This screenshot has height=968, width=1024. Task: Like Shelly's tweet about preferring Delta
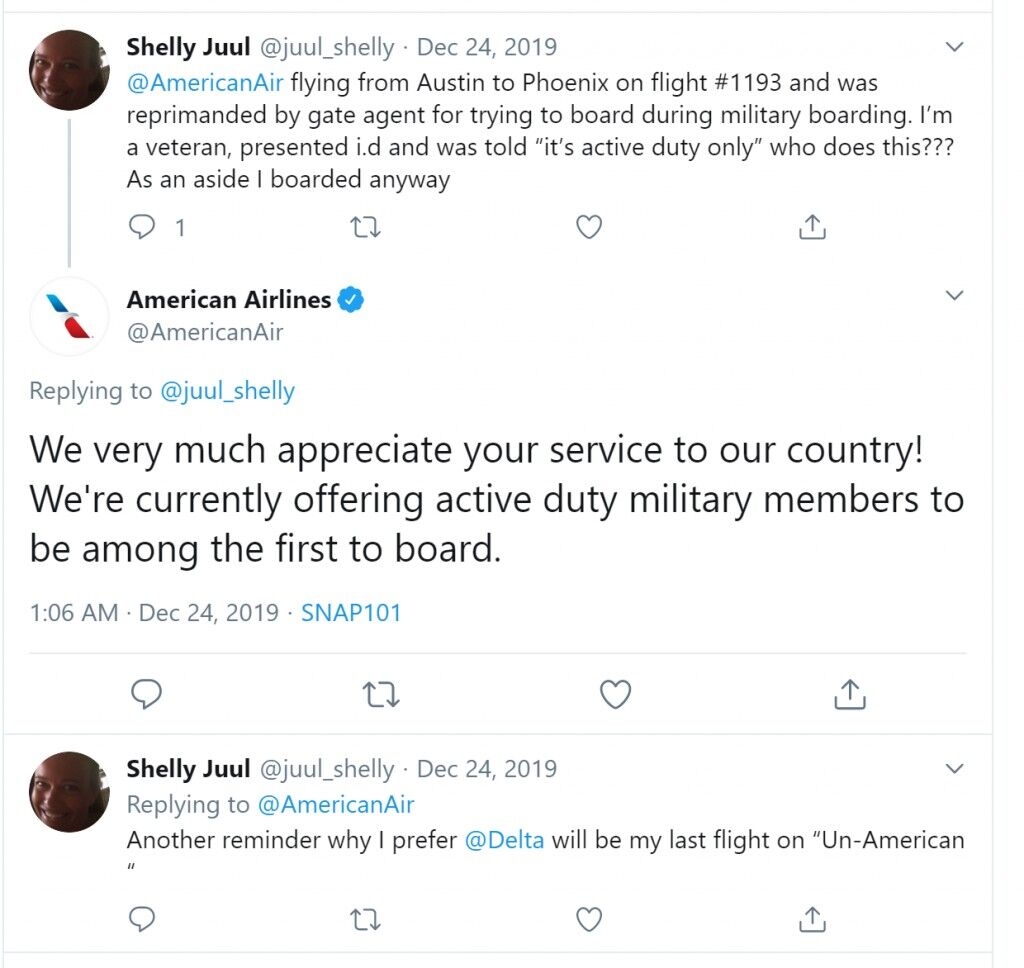[588, 919]
